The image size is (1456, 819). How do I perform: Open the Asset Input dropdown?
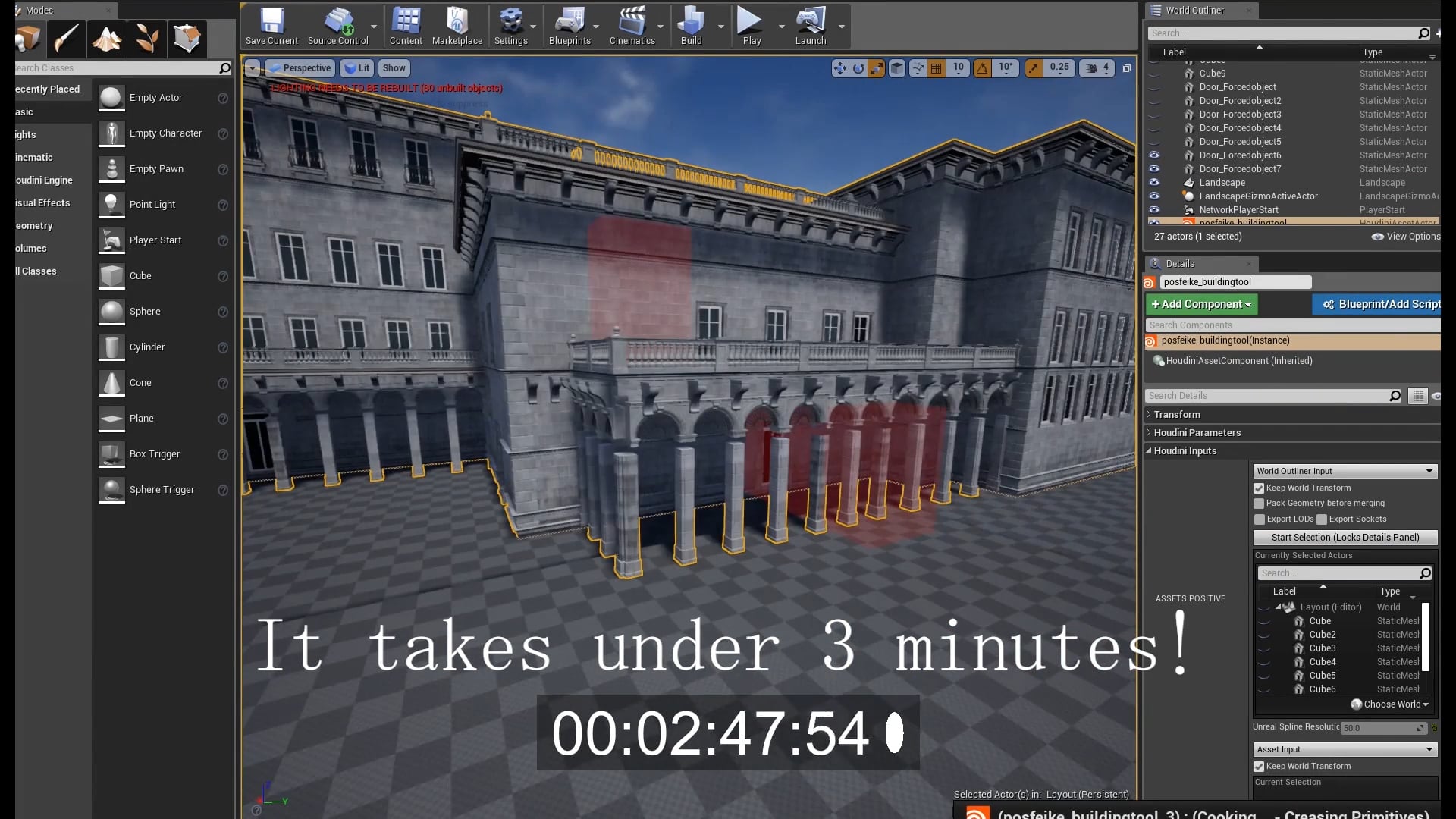point(1345,749)
